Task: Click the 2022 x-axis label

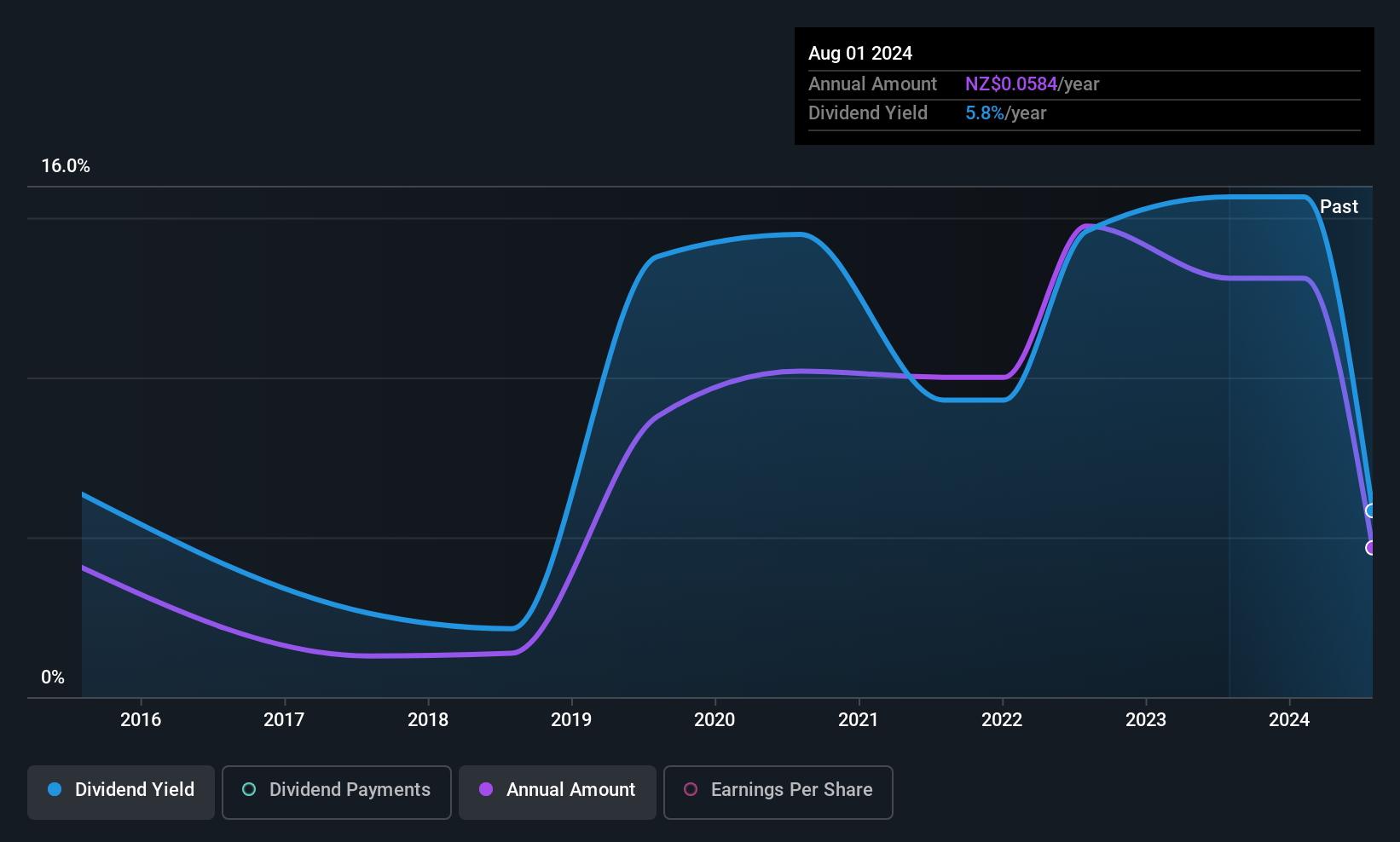Action: coord(1002,720)
